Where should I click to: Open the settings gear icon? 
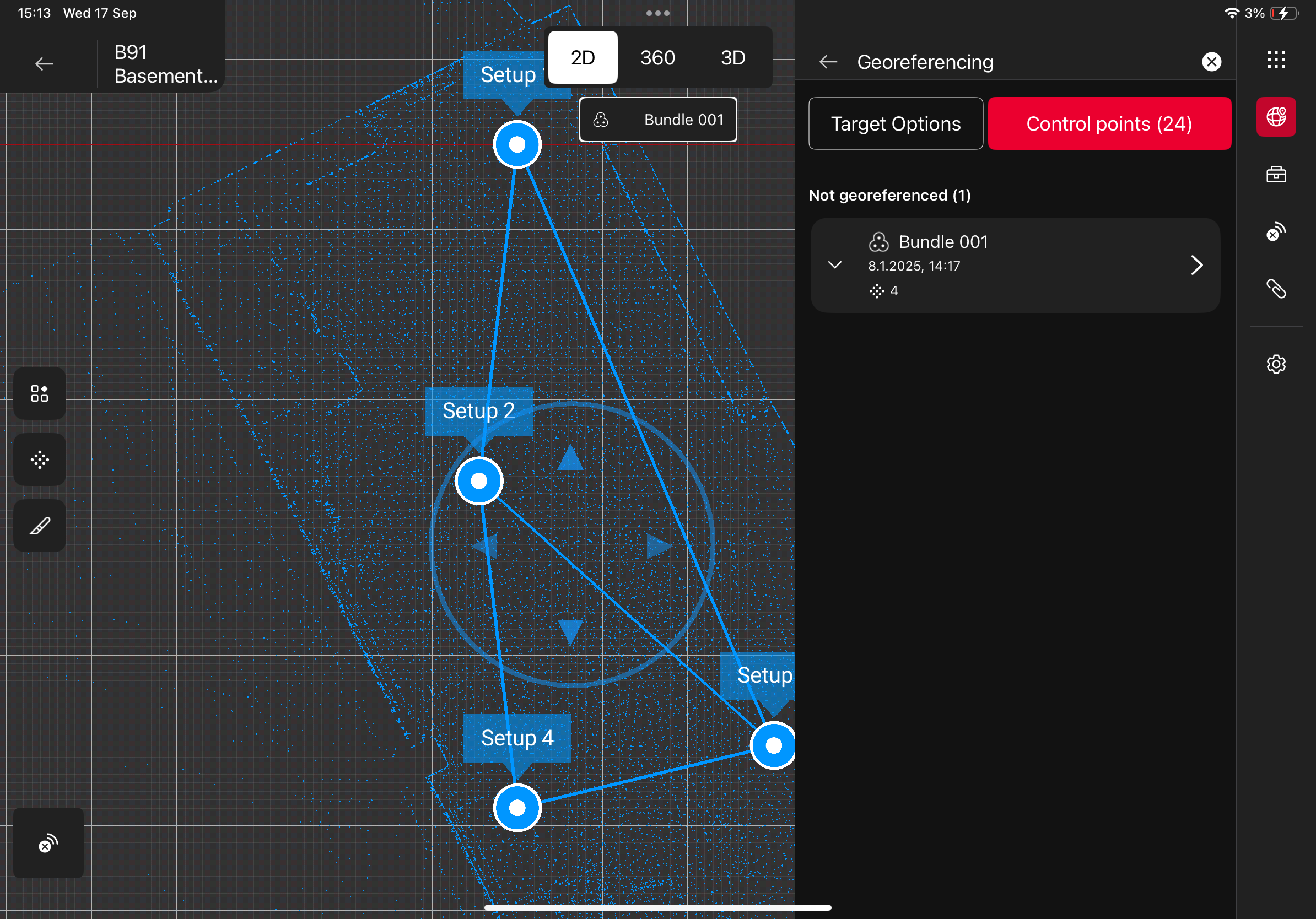click(x=1275, y=364)
